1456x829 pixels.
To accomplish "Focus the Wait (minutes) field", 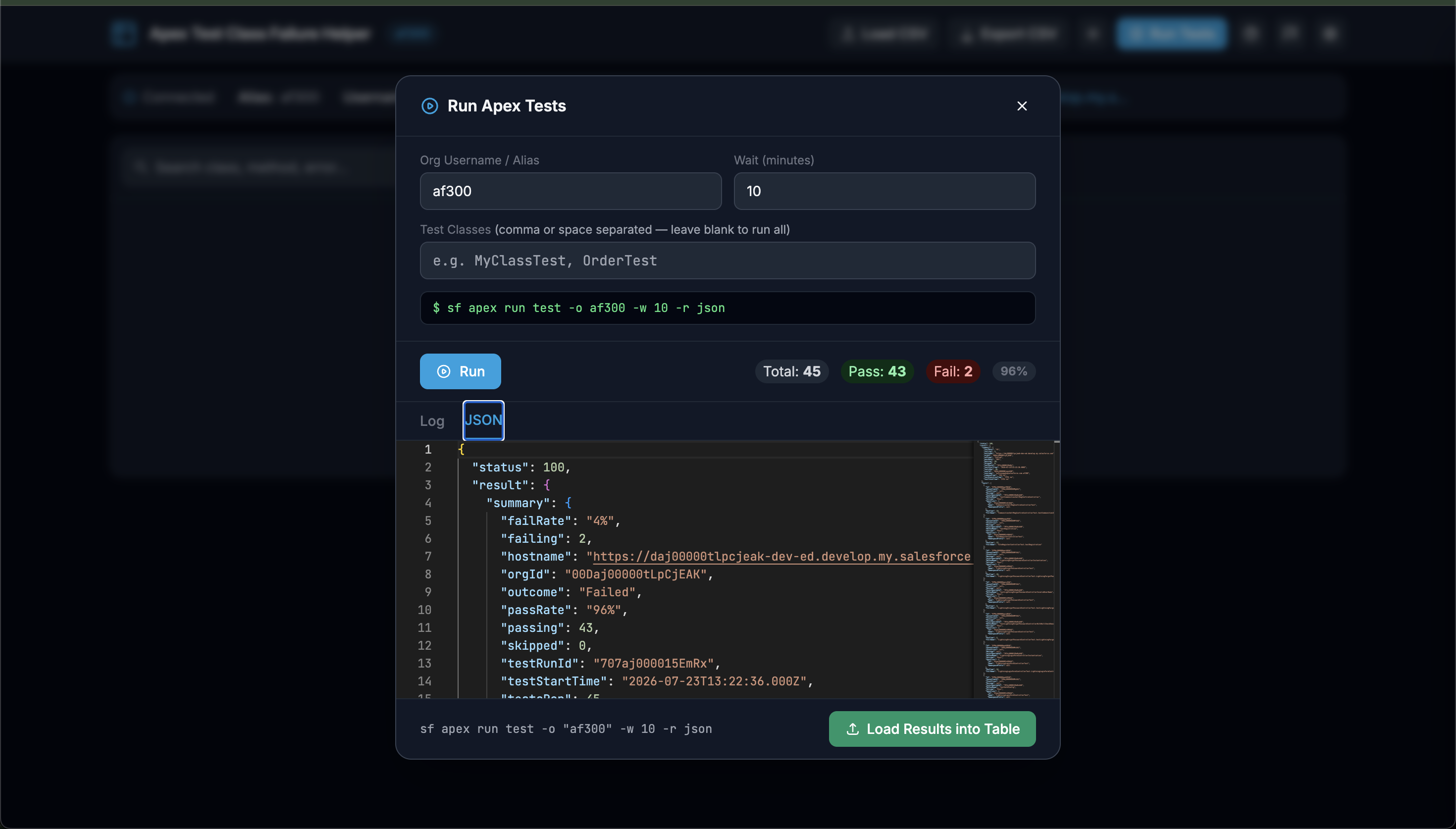I will click(884, 191).
